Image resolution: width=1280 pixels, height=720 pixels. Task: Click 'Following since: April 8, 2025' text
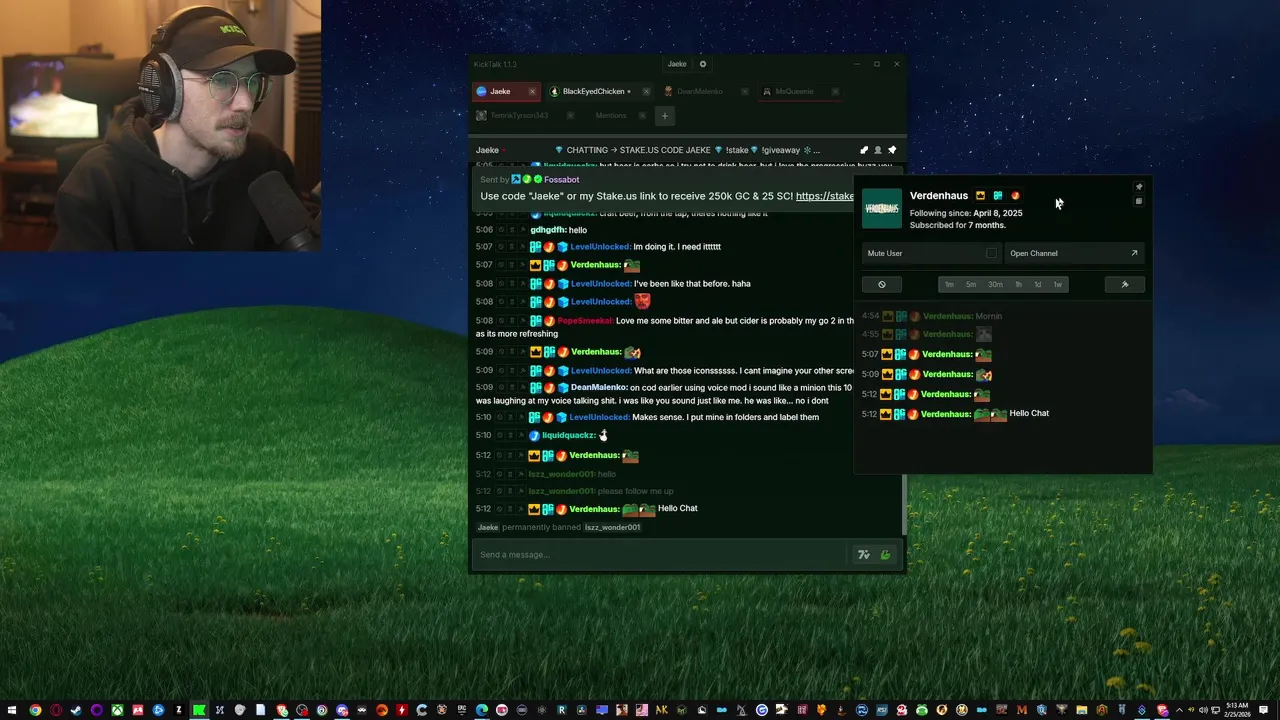(x=966, y=213)
